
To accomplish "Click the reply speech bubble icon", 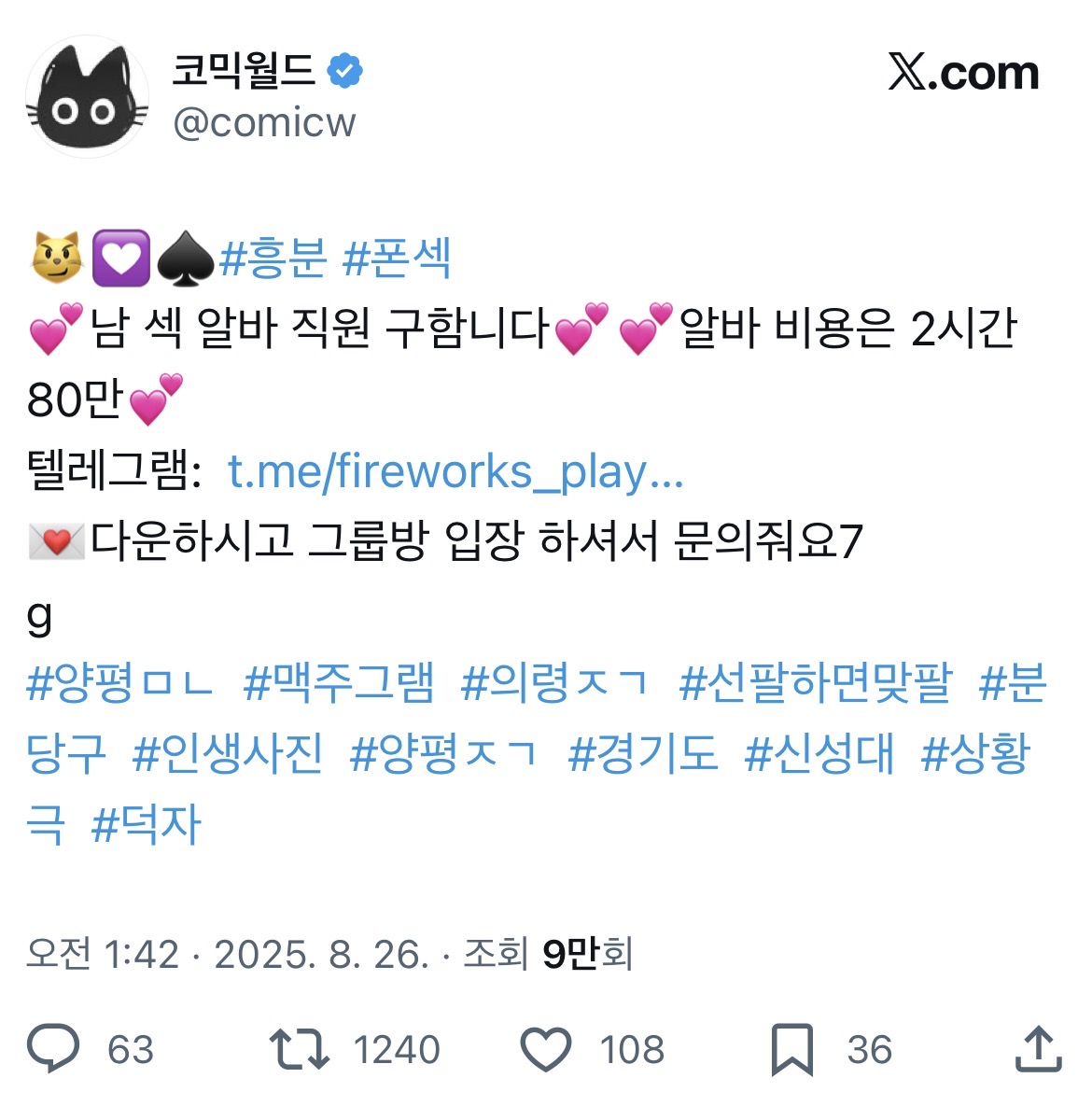I will point(54,1048).
